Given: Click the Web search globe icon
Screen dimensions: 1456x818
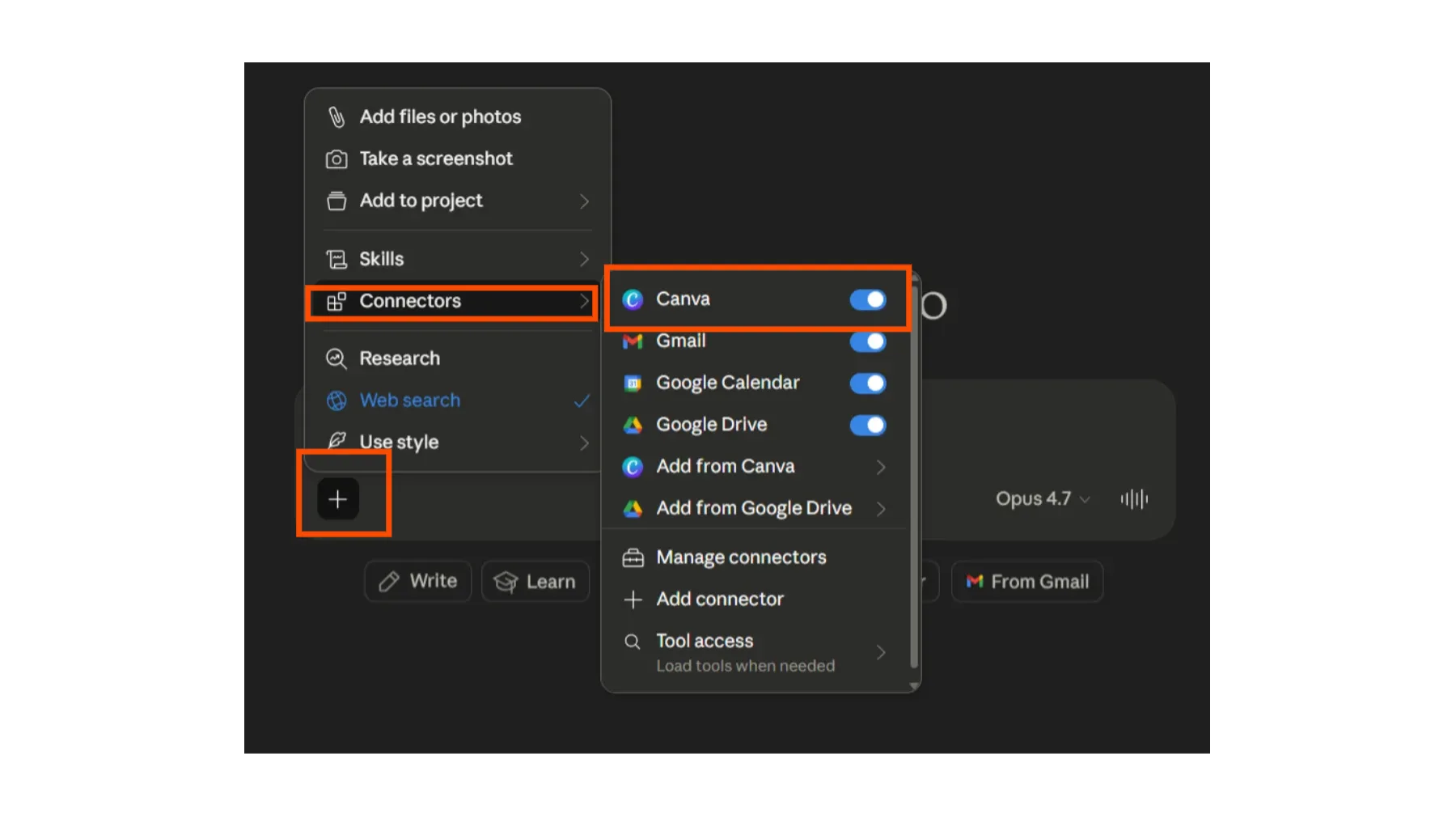Looking at the screenshot, I should point(336,401).
